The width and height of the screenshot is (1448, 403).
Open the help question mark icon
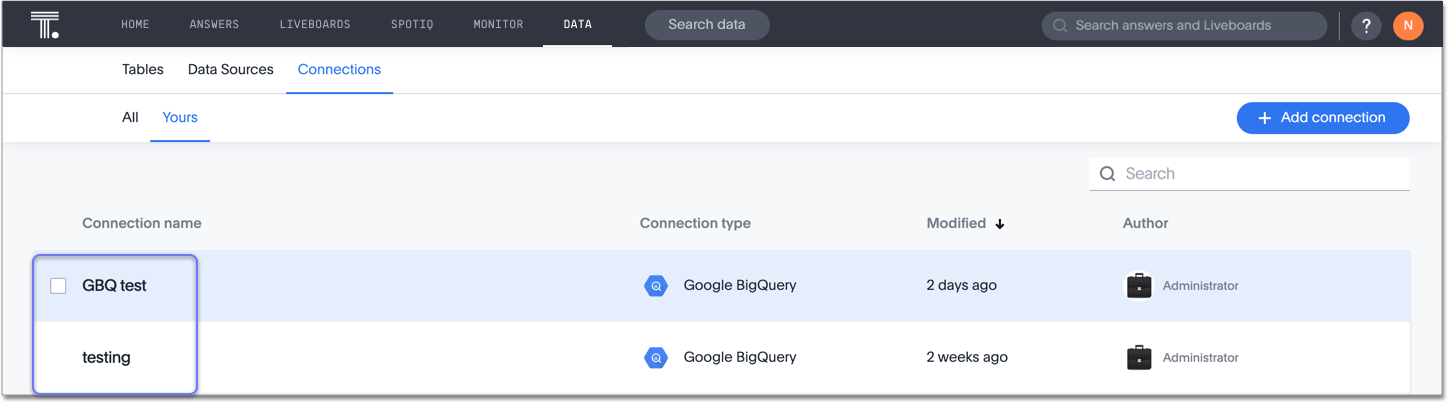click(x=1366, y=26)
